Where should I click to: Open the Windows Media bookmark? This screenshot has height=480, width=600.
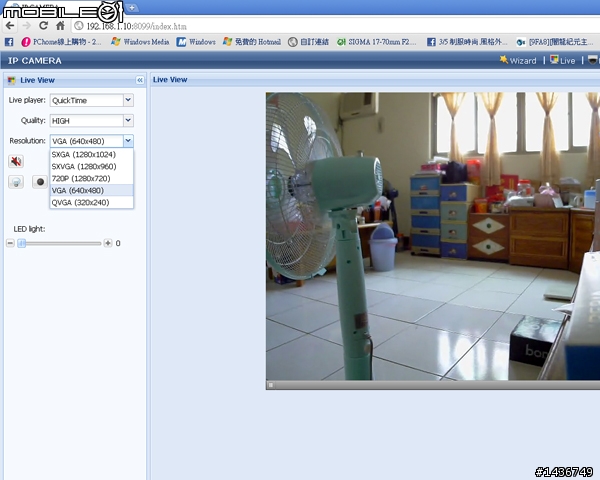click(140, 42)
